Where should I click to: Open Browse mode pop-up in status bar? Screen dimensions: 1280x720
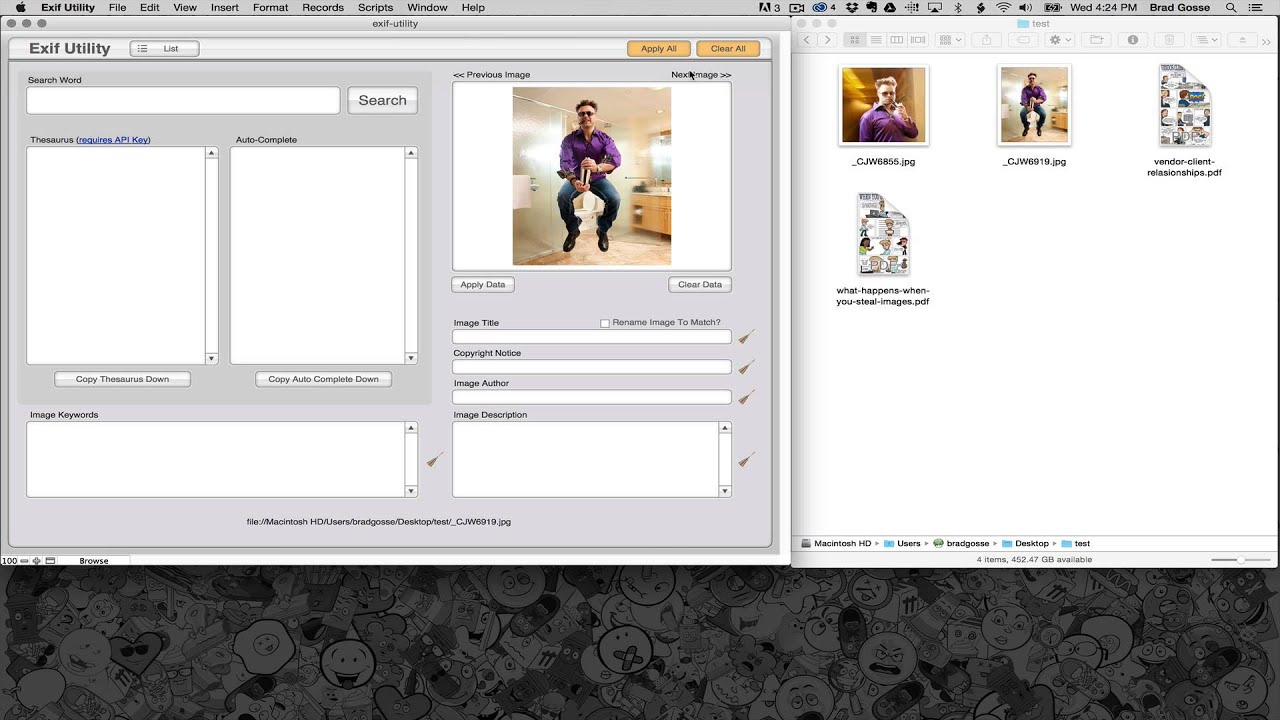94,561
